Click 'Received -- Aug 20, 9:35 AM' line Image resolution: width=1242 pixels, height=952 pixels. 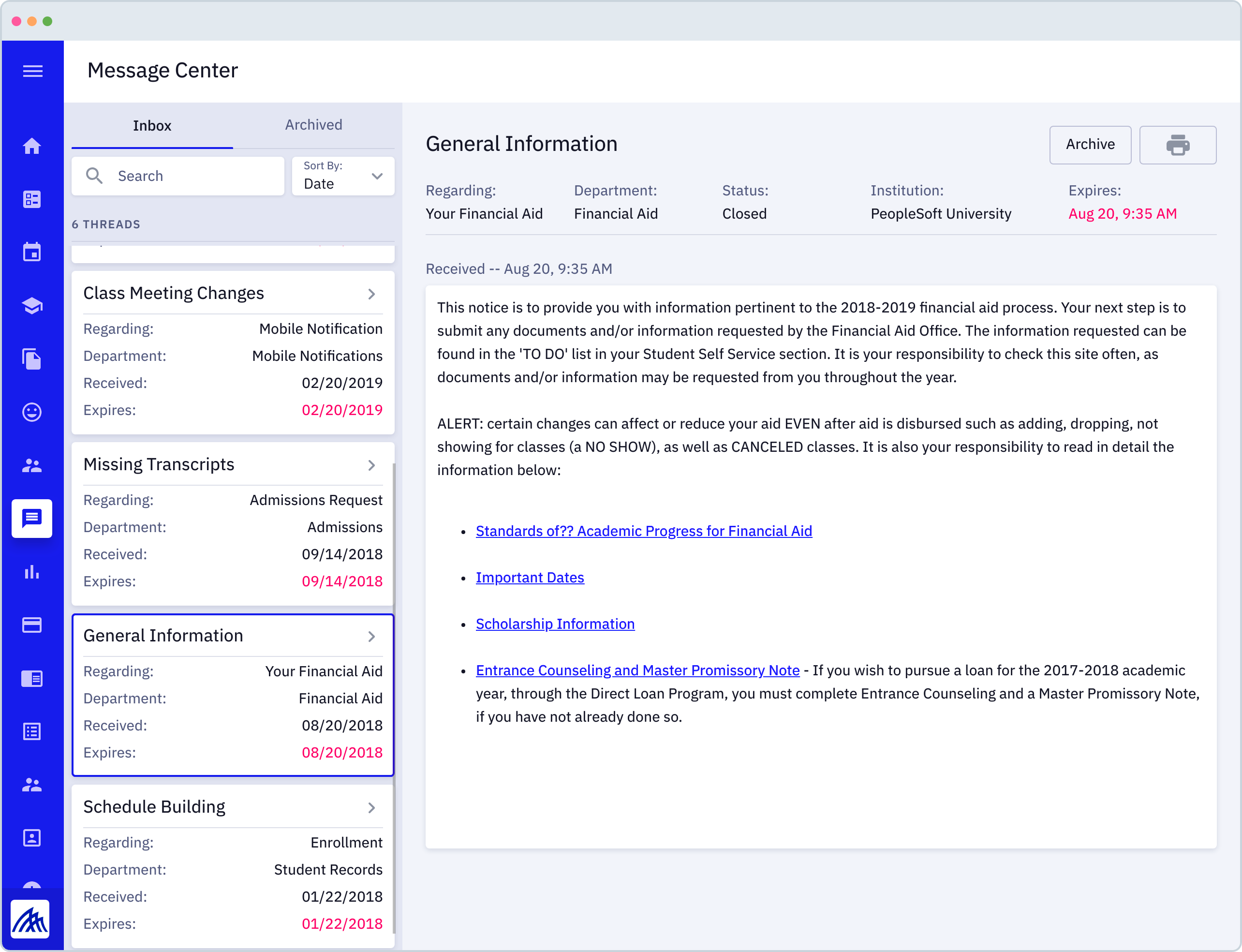[518, 268]
